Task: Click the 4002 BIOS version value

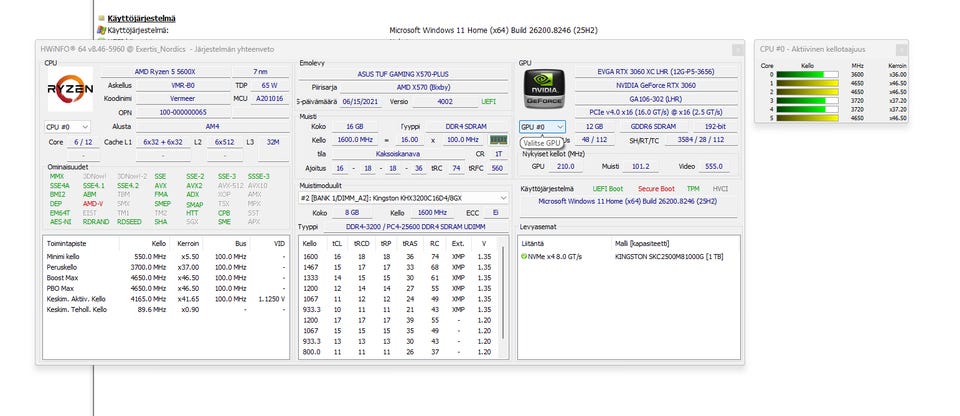Action: coord(445,102)
